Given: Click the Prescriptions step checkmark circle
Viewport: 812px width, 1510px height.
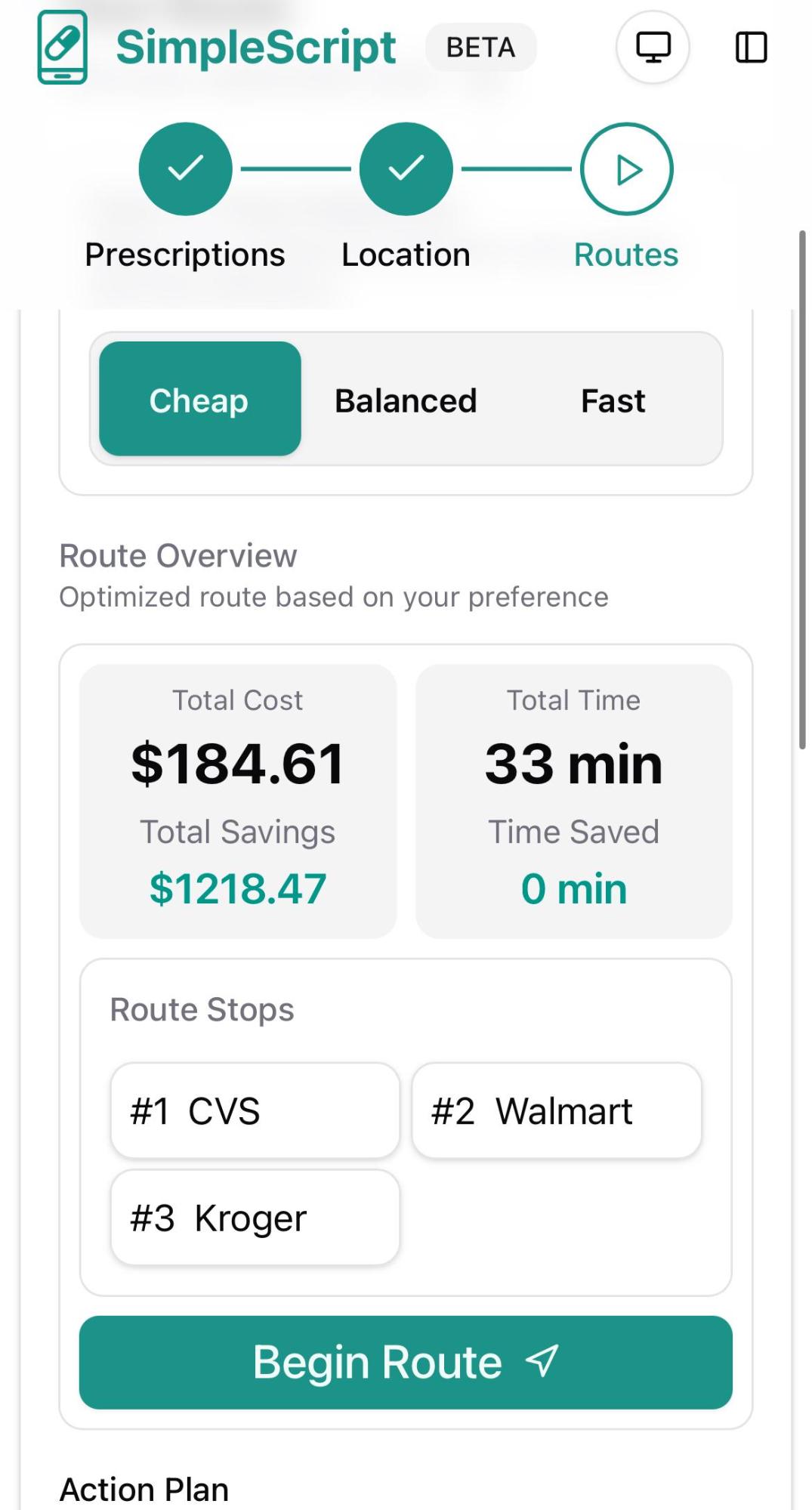Looking at the screenshot, I should tap(185, 168).
